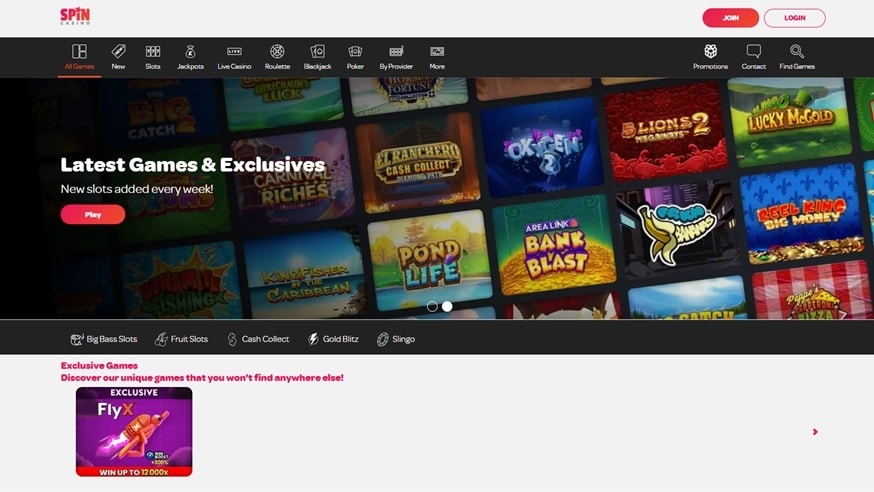Click the red JOIN button
874x492 pixels.
coord(730,18)
